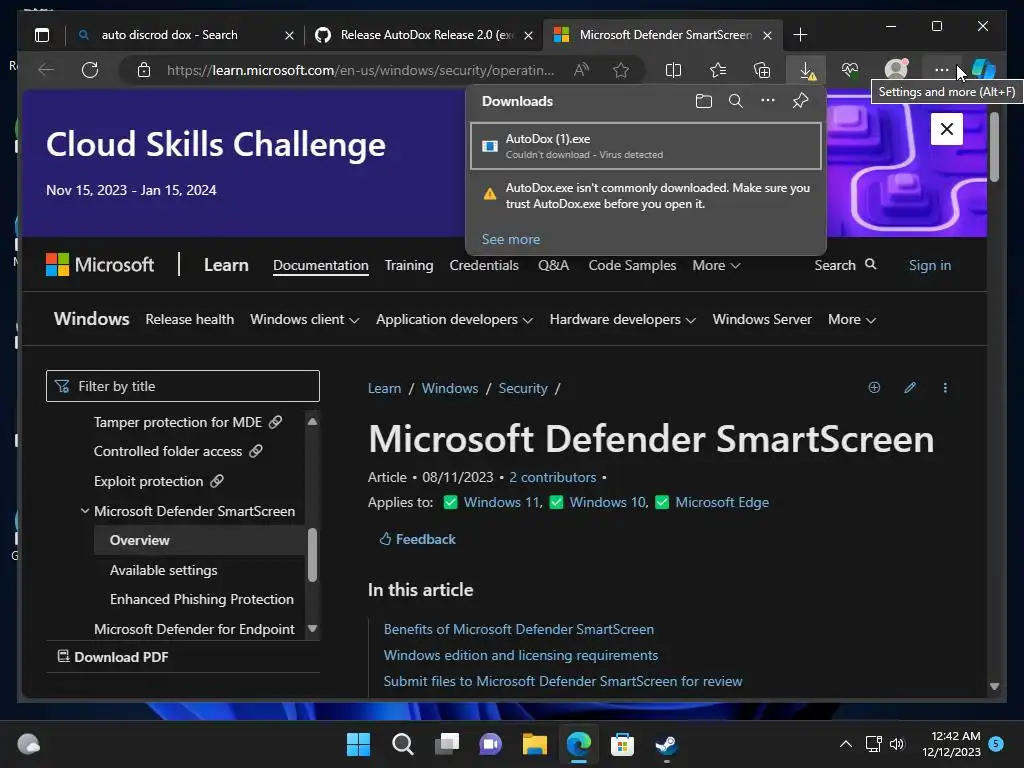Open the tab actions menu icon
Image resolution: width=1024 pixels, height=768 pixels.
[x=42, y=35]
